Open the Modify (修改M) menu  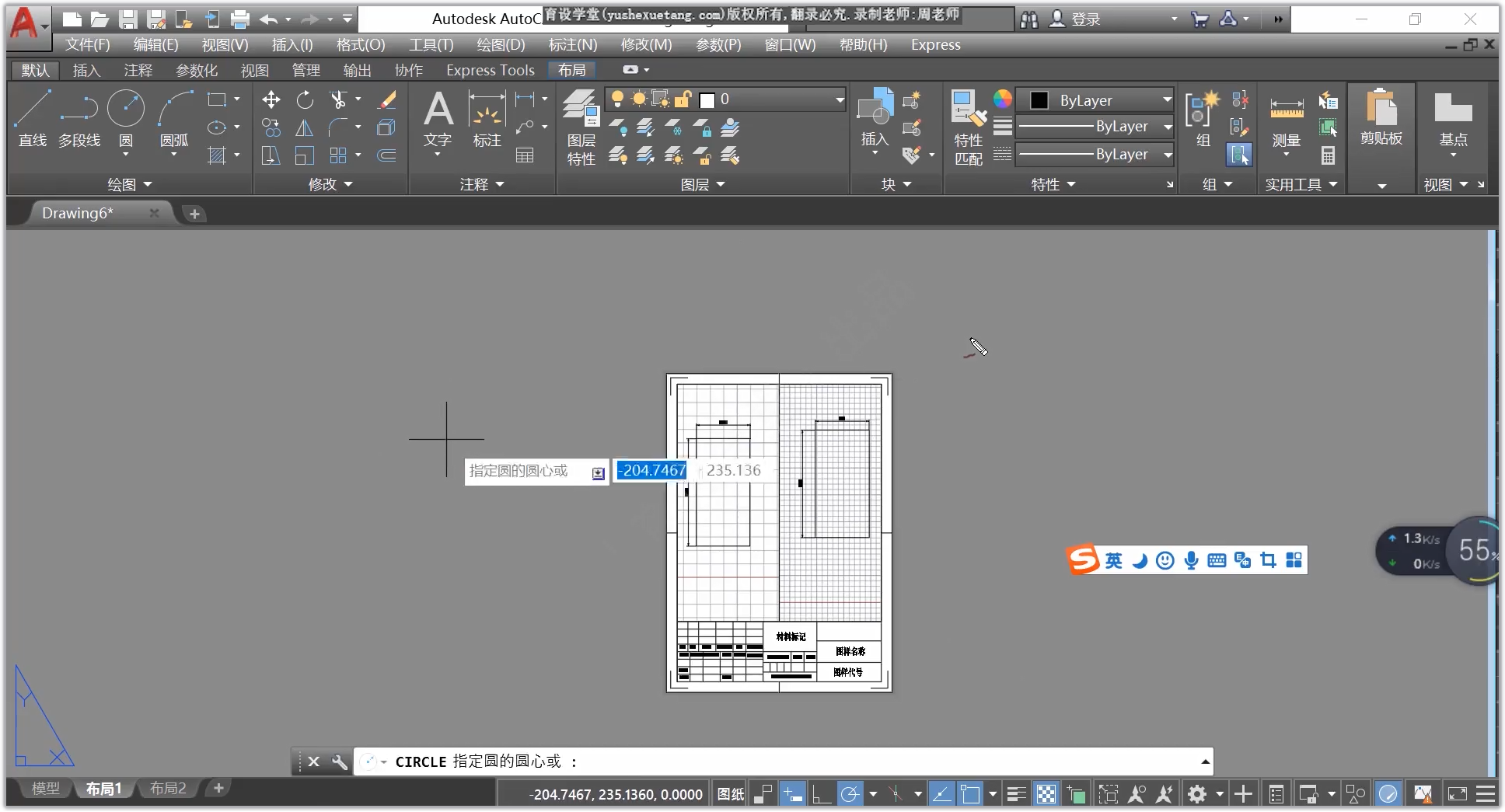(x=646, y=45)
